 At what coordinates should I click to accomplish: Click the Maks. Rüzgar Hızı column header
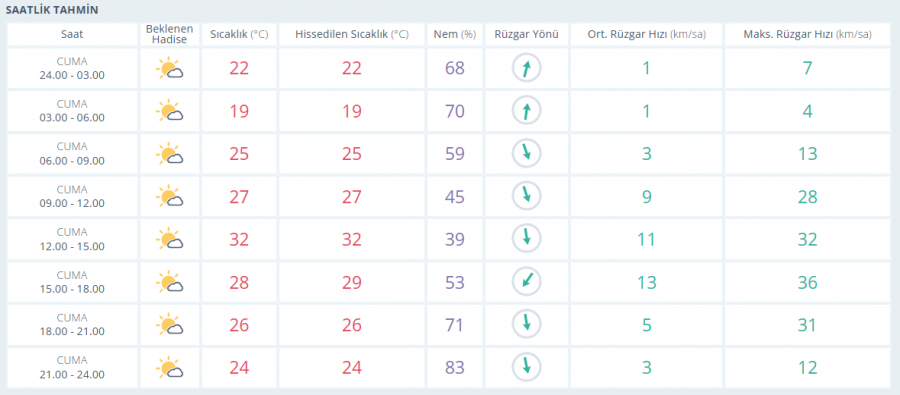(x=808, y=34)
